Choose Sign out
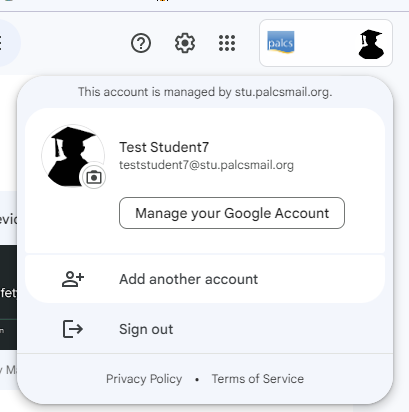This screenshot has width=409, height=412. tap(205, 329)
